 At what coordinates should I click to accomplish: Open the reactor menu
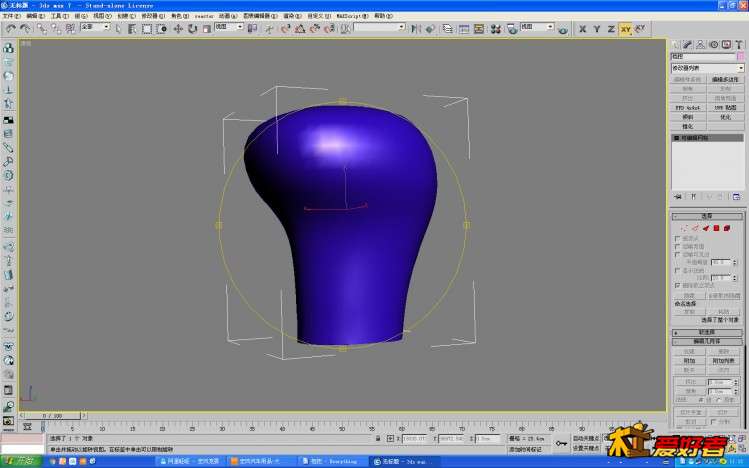tap(203, 16)
